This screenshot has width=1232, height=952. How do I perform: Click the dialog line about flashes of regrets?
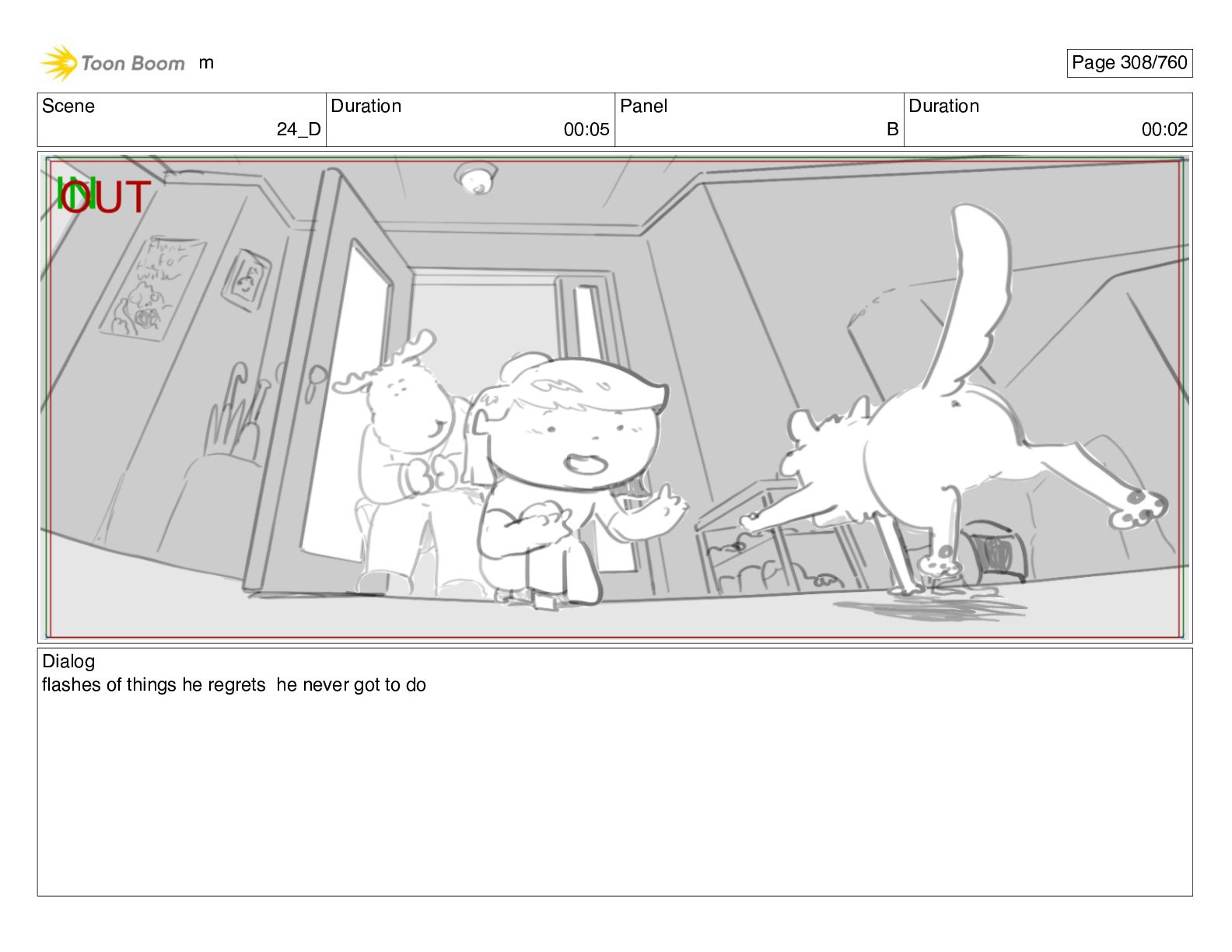click(x=234, y=685)
